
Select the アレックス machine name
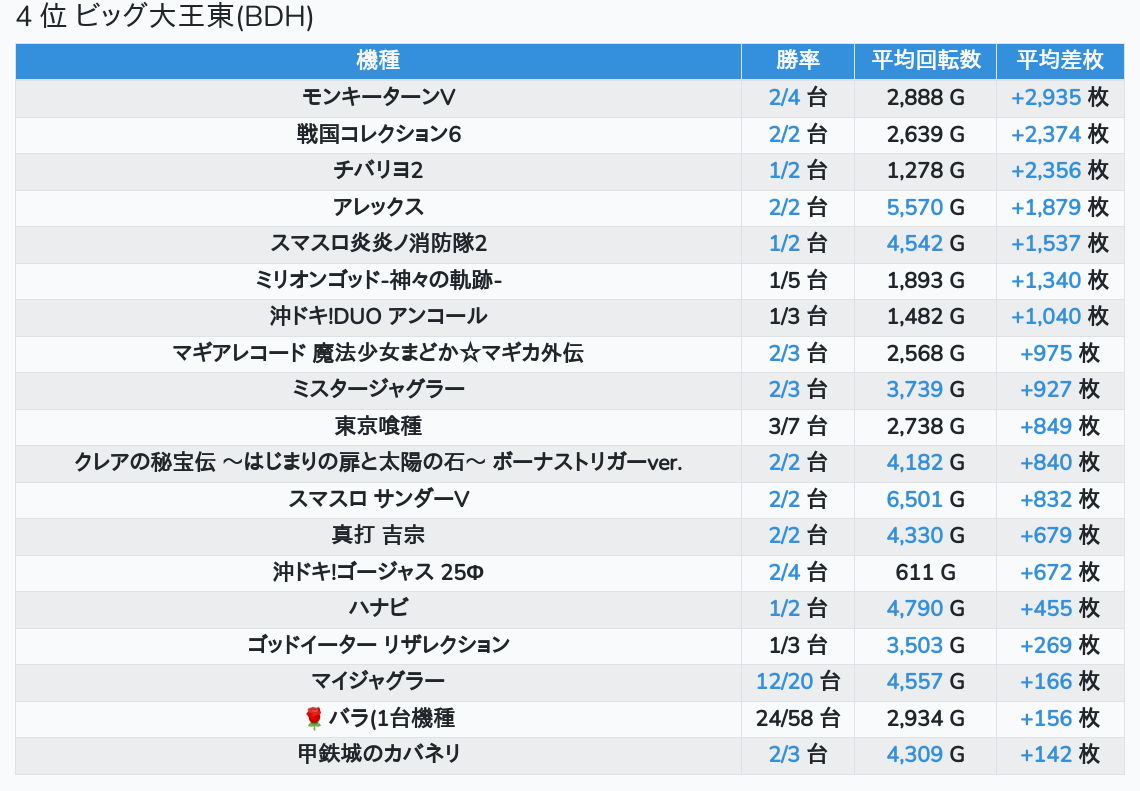coord(378,207)
